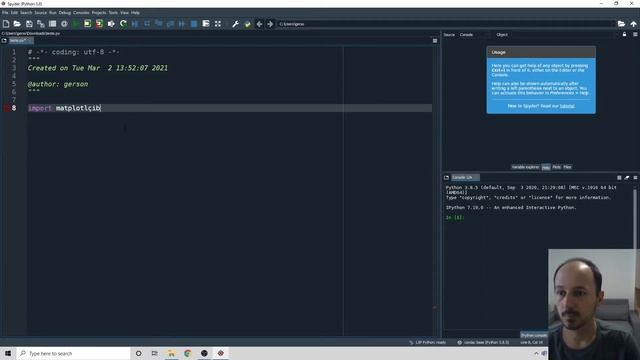Browse console tabs icon
The height and width of the screenshot is (360, 640).
[447, 178]
